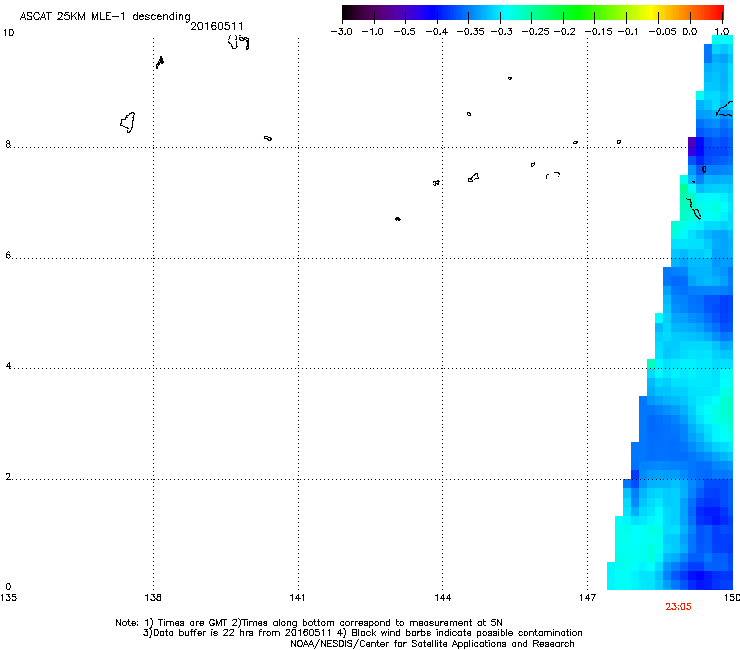The height and width of the screenshot is (650, 740).
Task: Select the colorbar label "-0.3"
Action: (501, 32)
